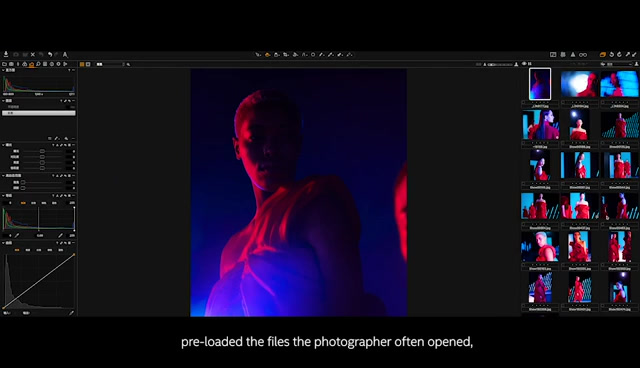Pick the Levels shadow eyedropper
This screenshot has width=640, height=368.
[17, 235]
